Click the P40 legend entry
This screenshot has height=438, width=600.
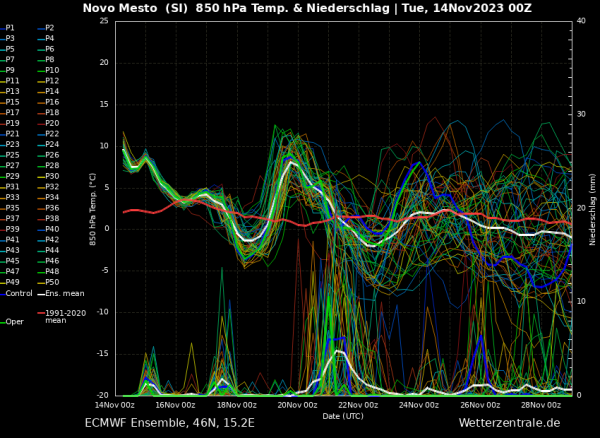pos(48,229)
